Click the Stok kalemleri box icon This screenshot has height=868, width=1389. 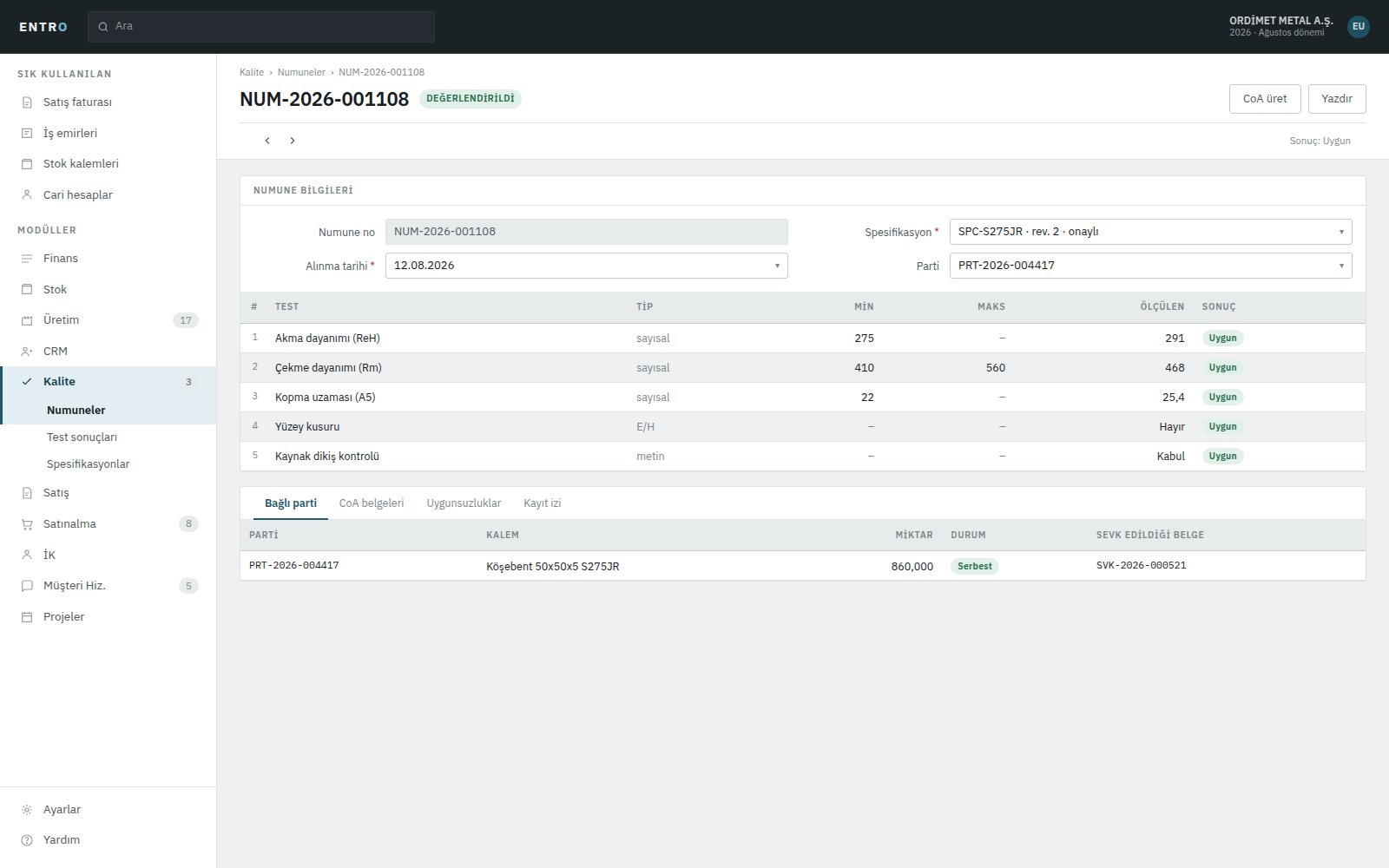[27, 164]
